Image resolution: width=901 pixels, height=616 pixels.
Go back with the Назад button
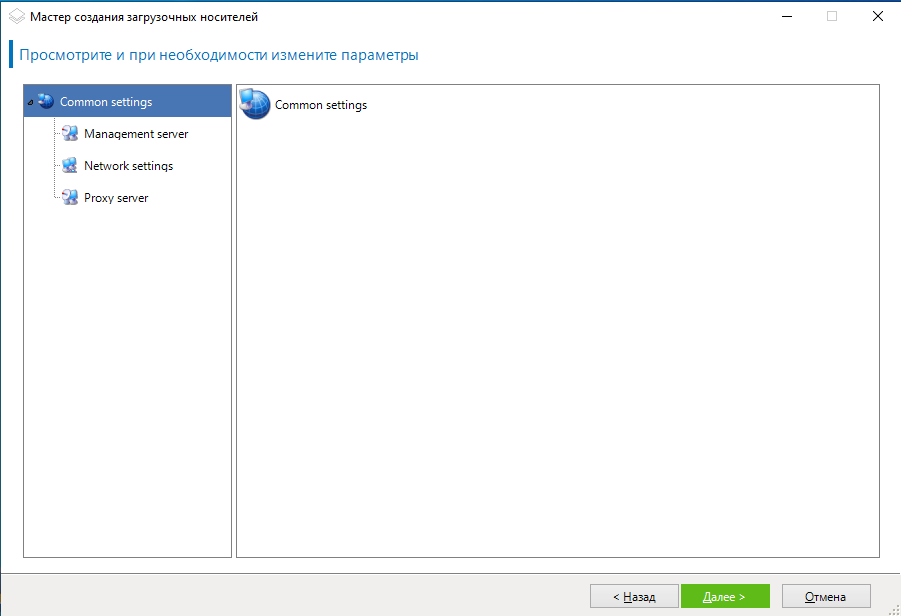[x=634, y=597]
